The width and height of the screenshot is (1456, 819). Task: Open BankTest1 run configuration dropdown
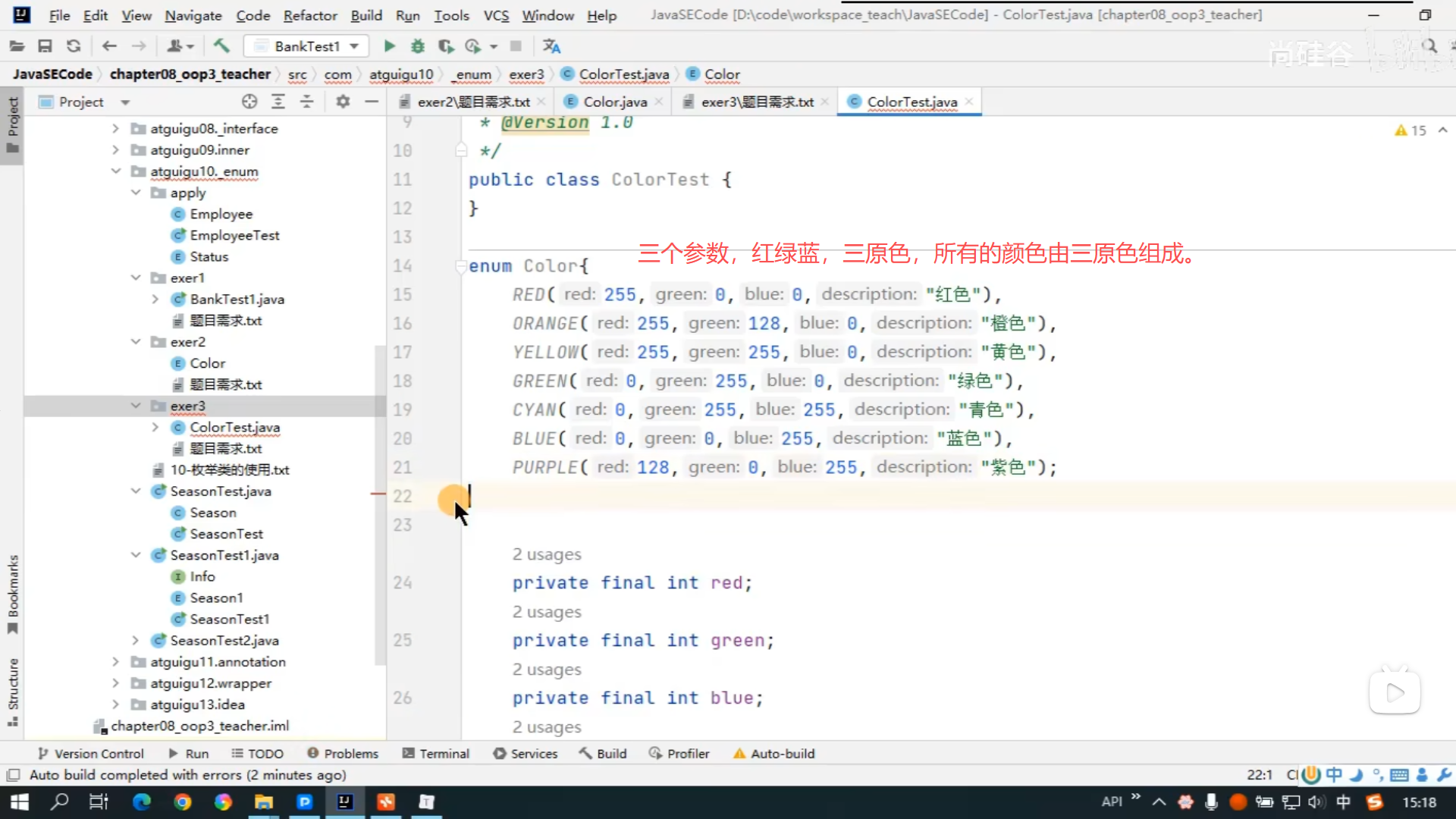pos(307,46)
